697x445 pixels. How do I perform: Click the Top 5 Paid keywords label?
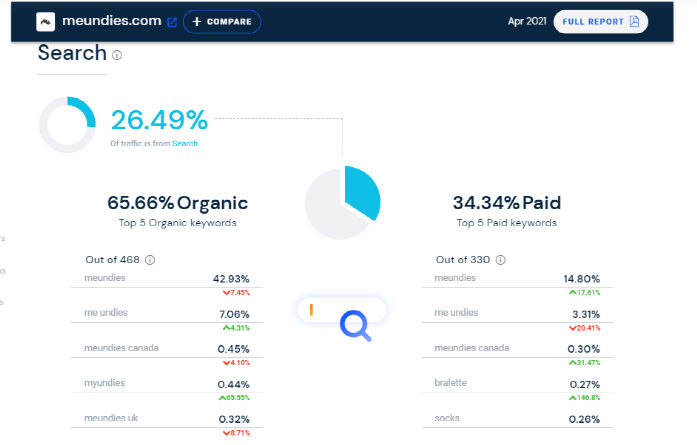(506, 223)
